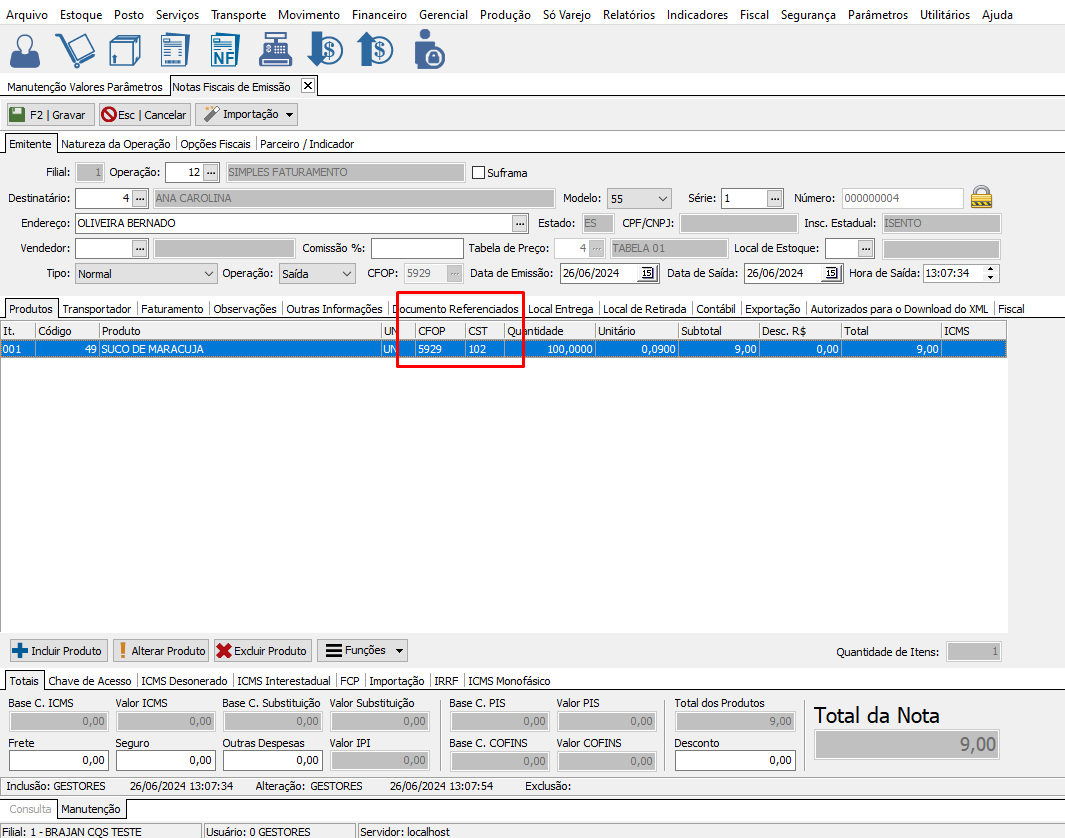
Task: Switch to the Transportador tab
Action: (97, 309)
